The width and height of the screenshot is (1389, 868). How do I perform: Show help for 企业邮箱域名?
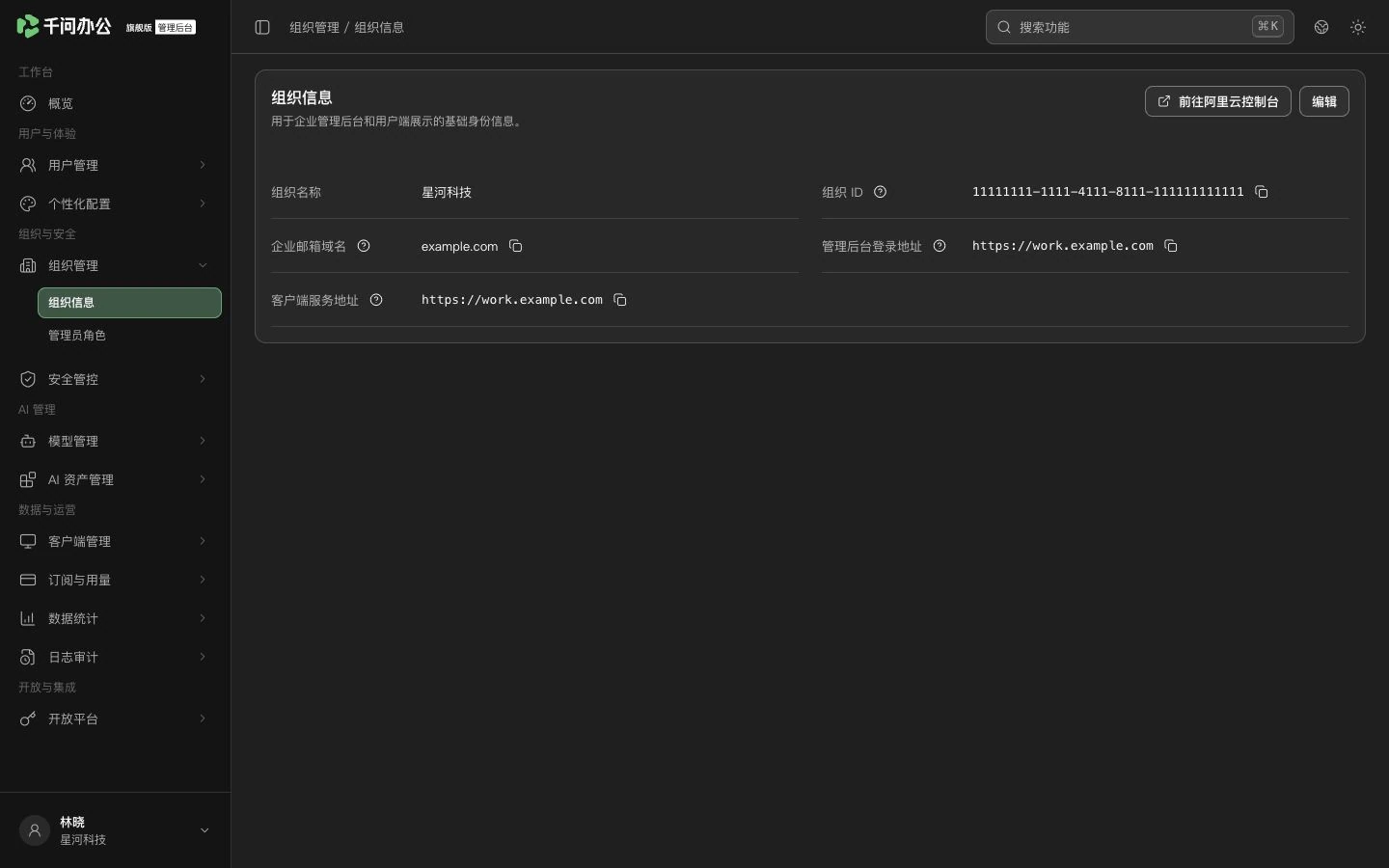coord(364,246)
